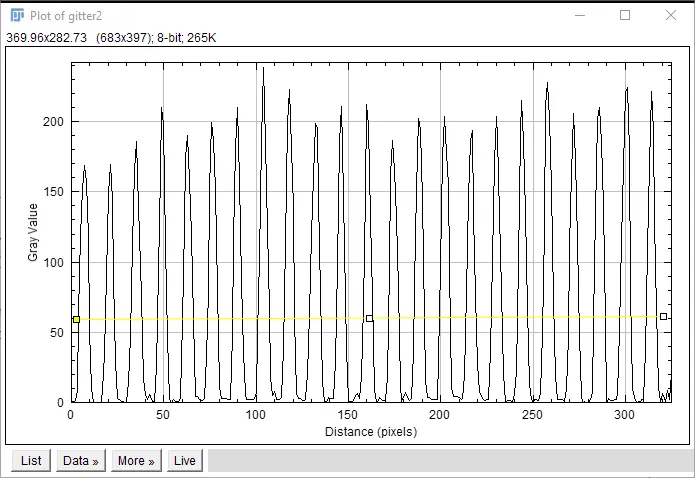
Task: Click the Plot of gitter2 title text
Action: (66, 16)
